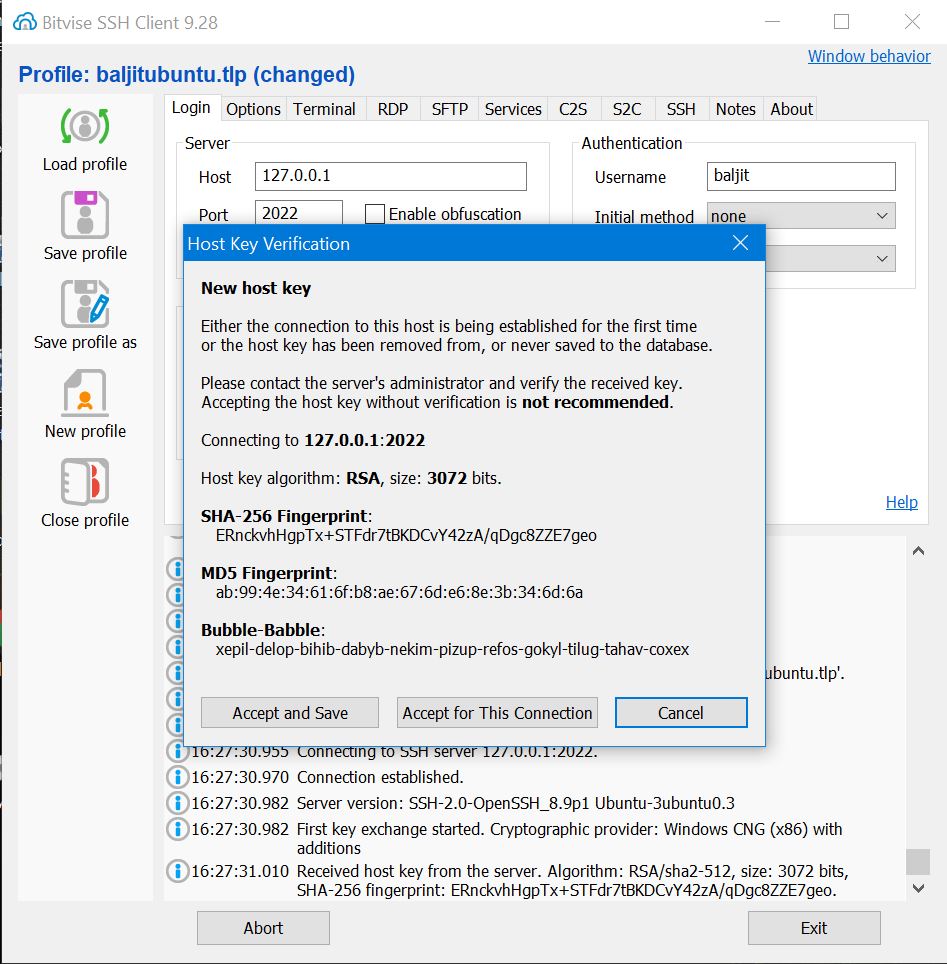The height and width of the screenshot is (964, 947).
Task: Open the RDP tab
Action: click(393, 109)
